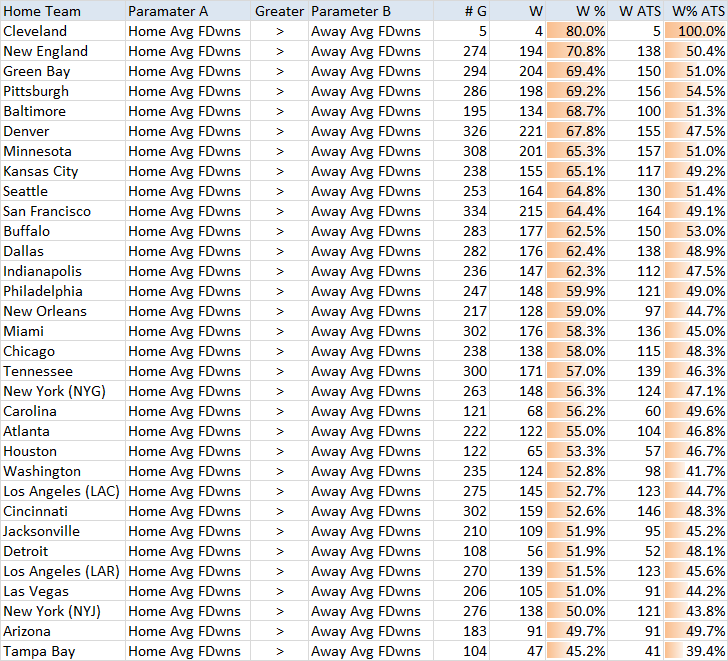Screen dimensions: 728x661
Task: Select Dallas's 62.4% win percentage cell
Action: coord(577,251)
